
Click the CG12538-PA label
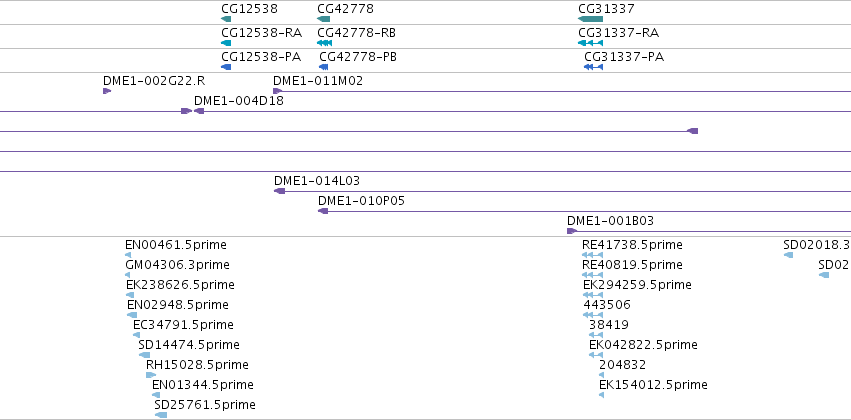point(261,56)
